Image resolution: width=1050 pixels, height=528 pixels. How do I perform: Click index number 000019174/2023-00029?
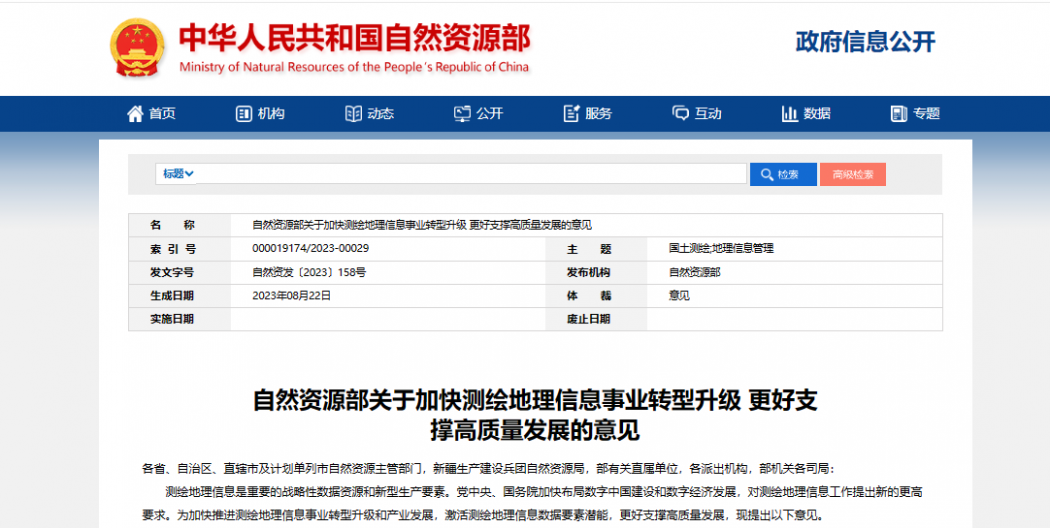(x=311, y=249)
